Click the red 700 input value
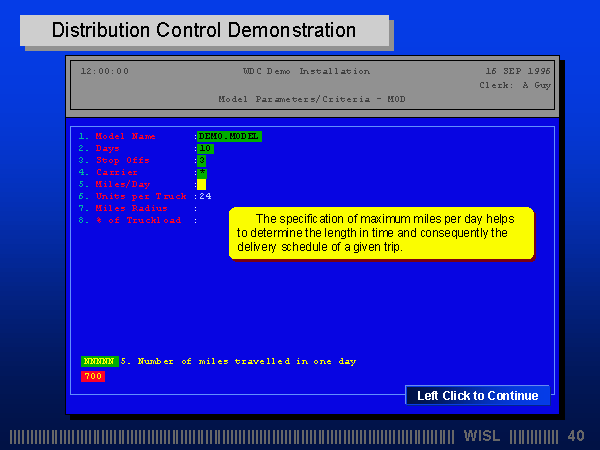 [x=93, y=376]
